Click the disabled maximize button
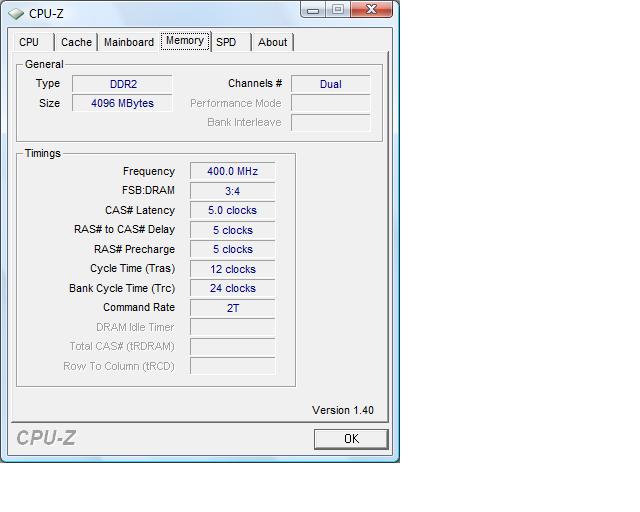This screenshot has height=512, width=640. [x=338, y=9]
